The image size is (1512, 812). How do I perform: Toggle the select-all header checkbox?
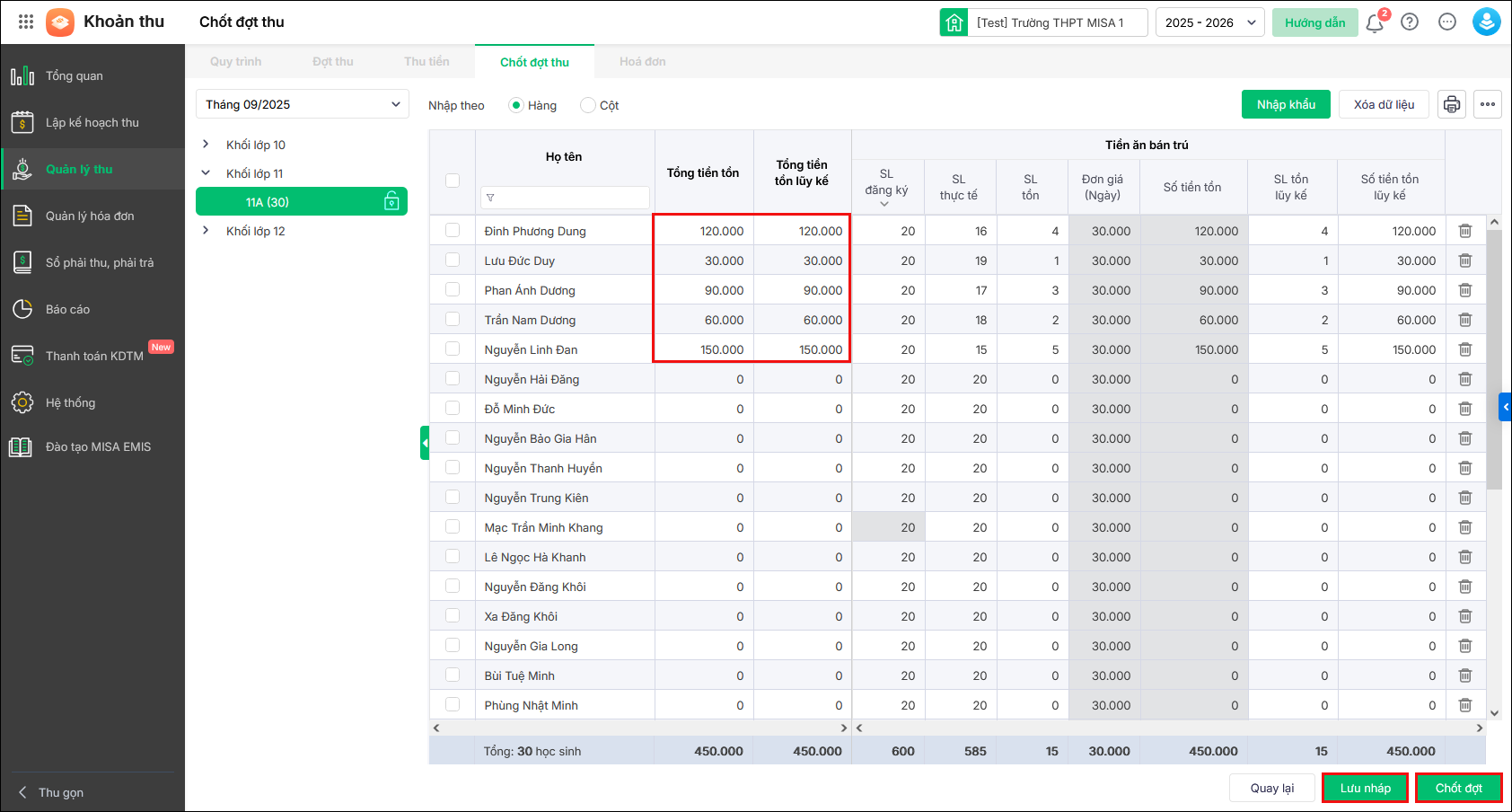453,181
